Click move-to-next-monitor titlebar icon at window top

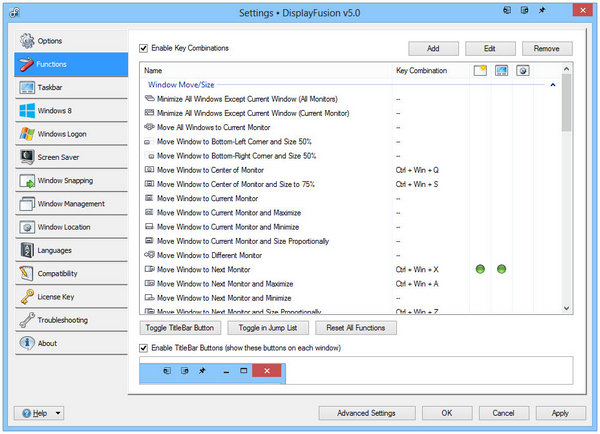pyautogui.click(x=507, y=10)
